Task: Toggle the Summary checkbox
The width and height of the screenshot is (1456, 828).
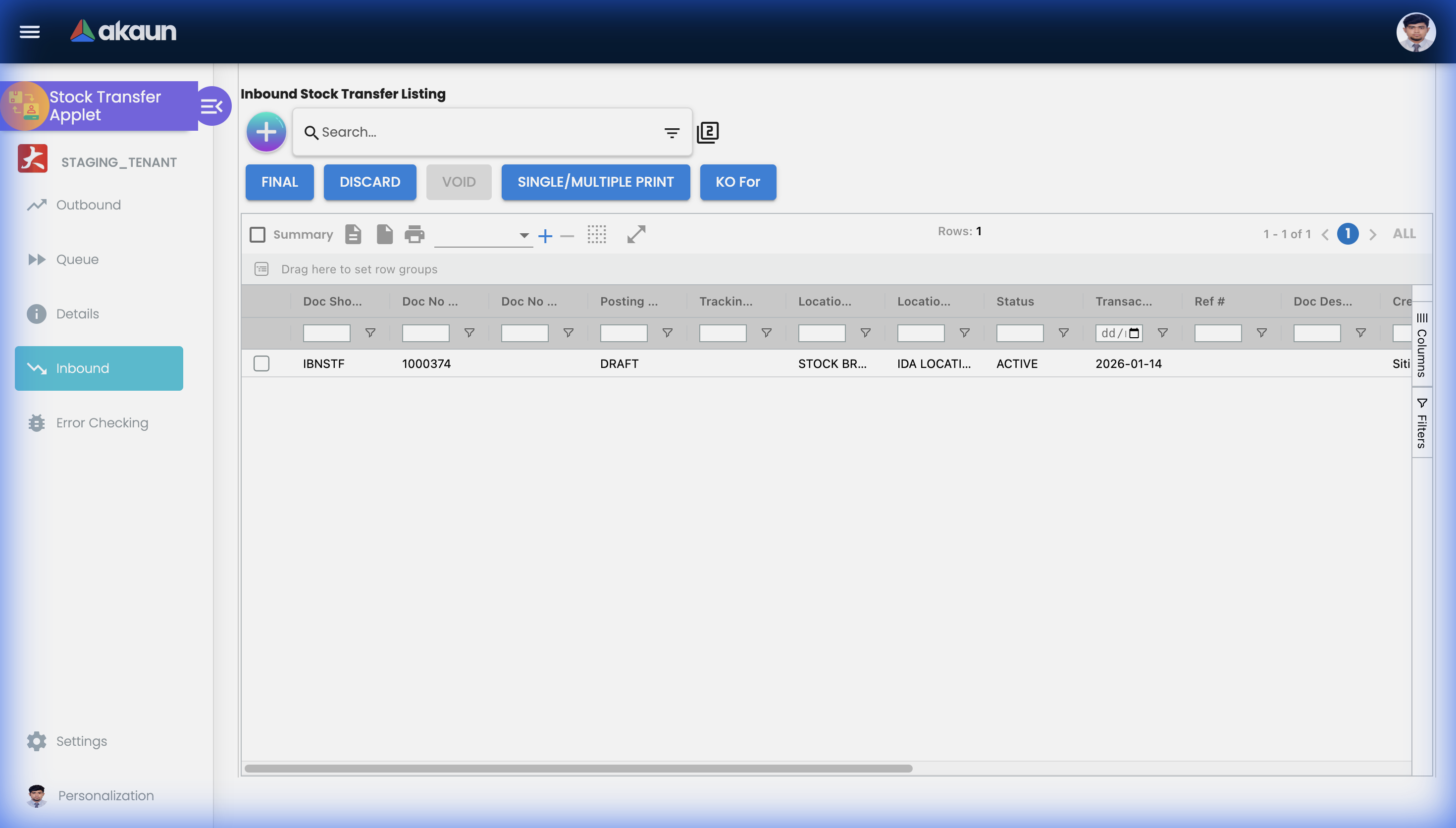Action: coord(258,234)
